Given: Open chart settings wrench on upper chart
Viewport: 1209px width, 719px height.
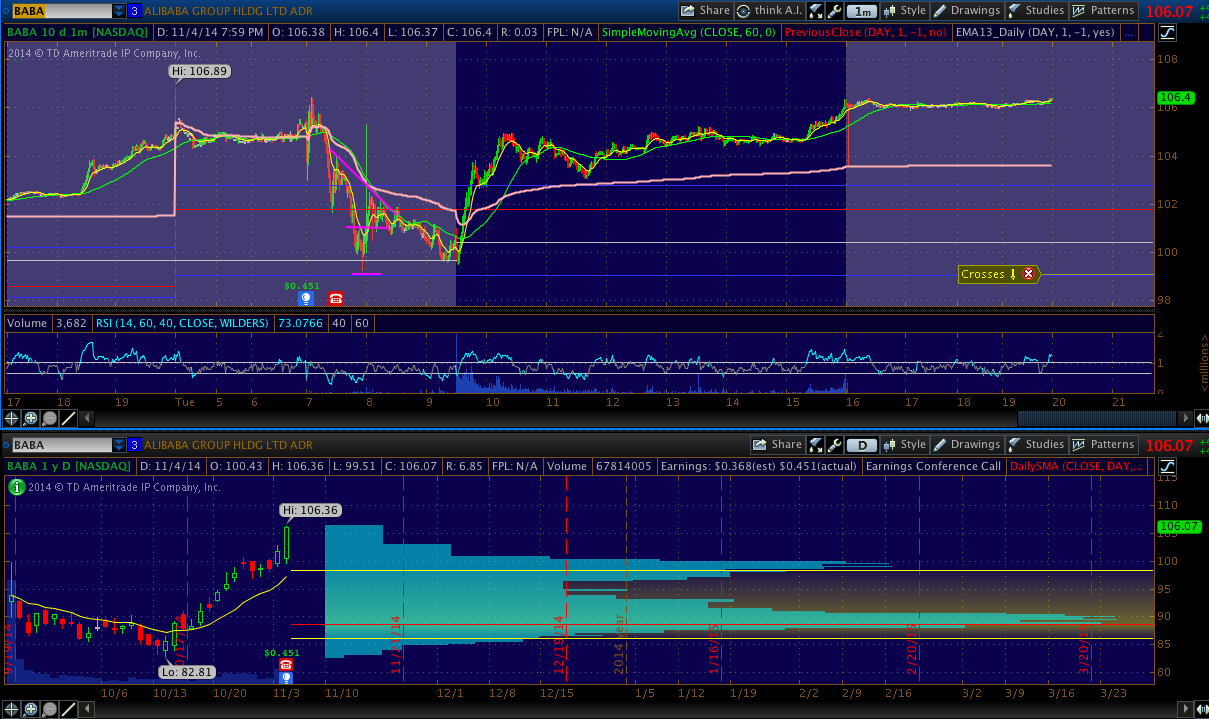Looking at the screenshot, I should click(x=833, y=11).
